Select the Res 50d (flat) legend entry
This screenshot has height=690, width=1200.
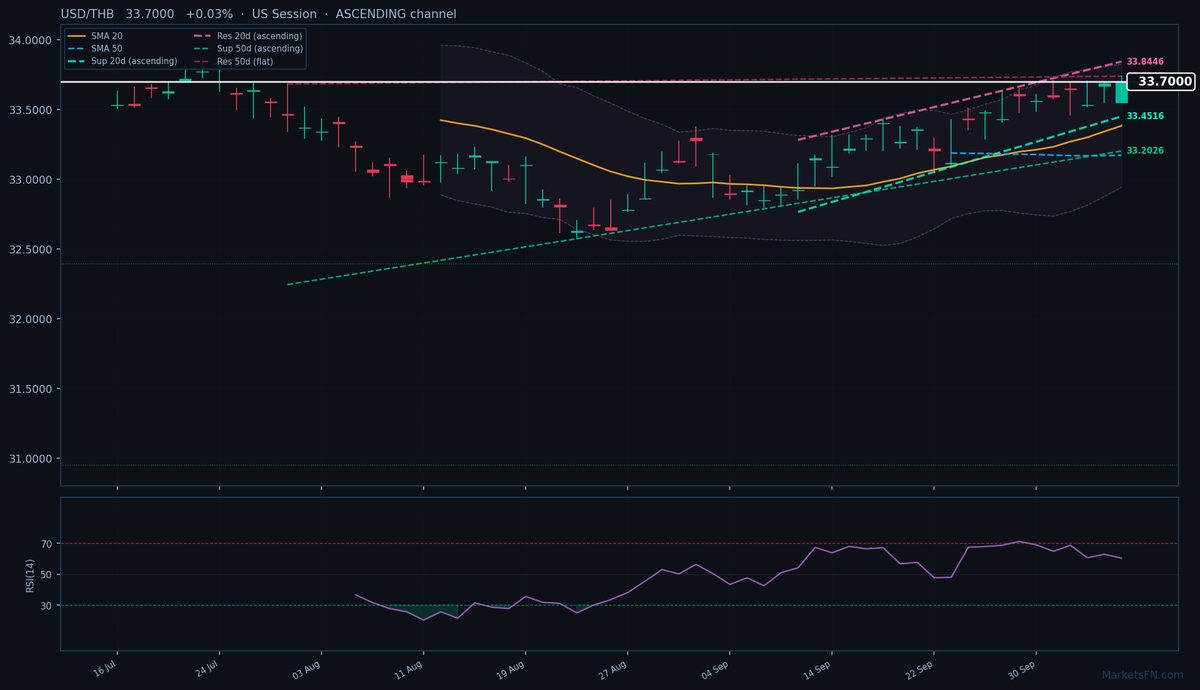pos(233,61)
